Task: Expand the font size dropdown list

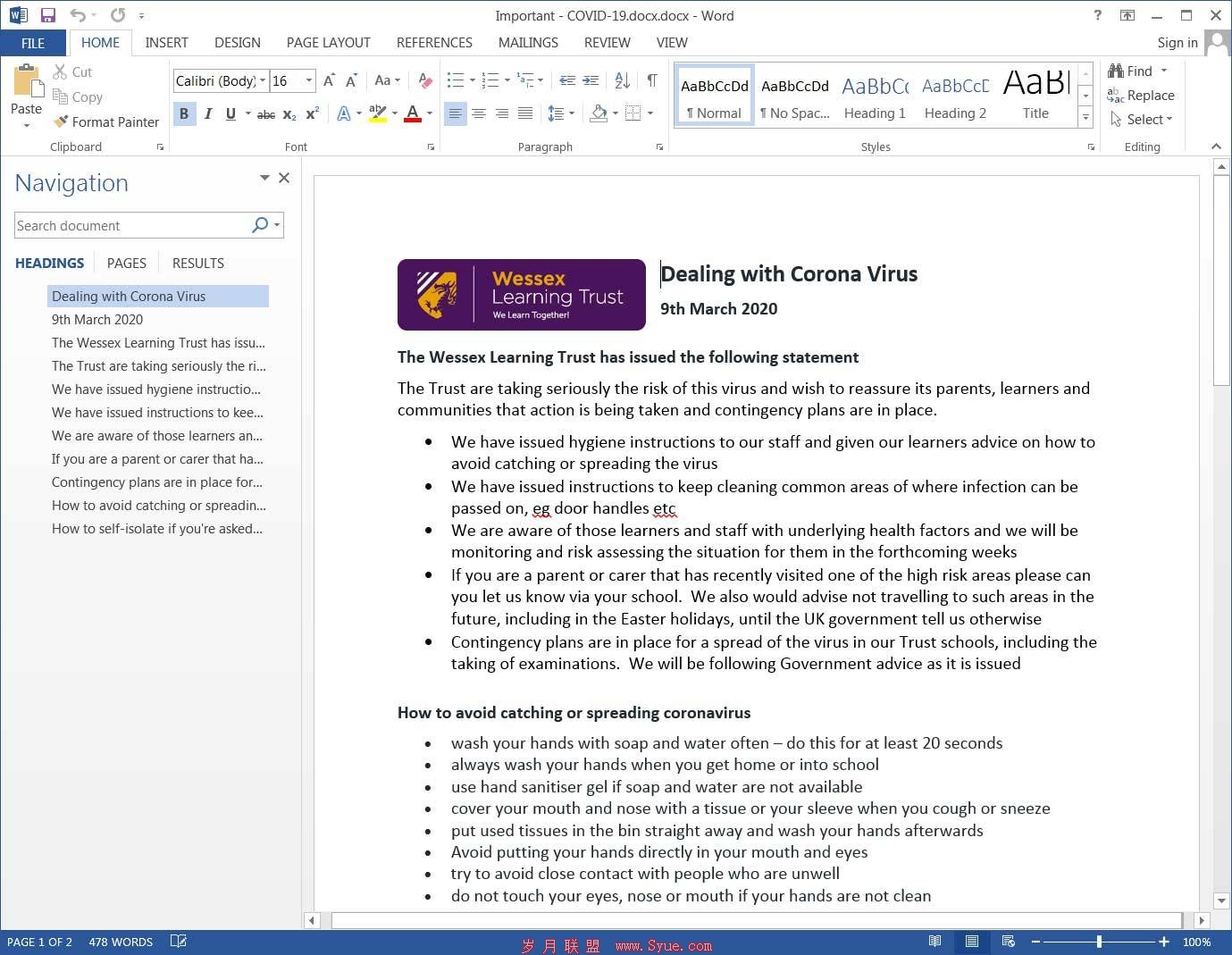Action: (x=309, y=80)
